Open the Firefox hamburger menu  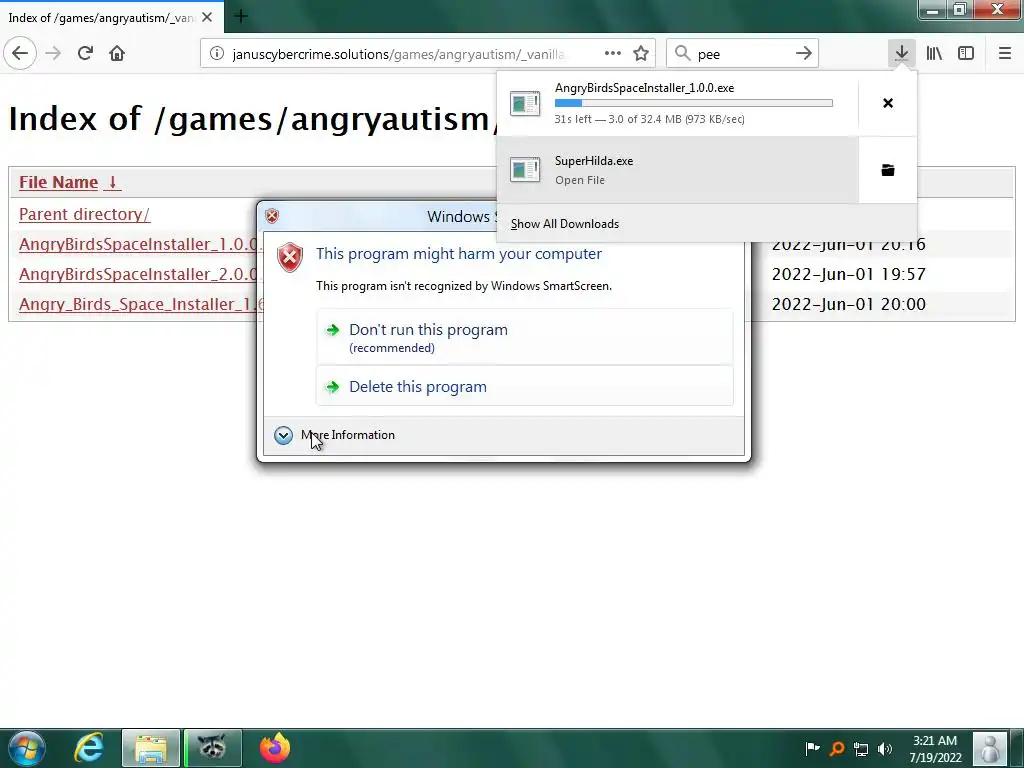pyautogui.click(x=1004, y=53)
